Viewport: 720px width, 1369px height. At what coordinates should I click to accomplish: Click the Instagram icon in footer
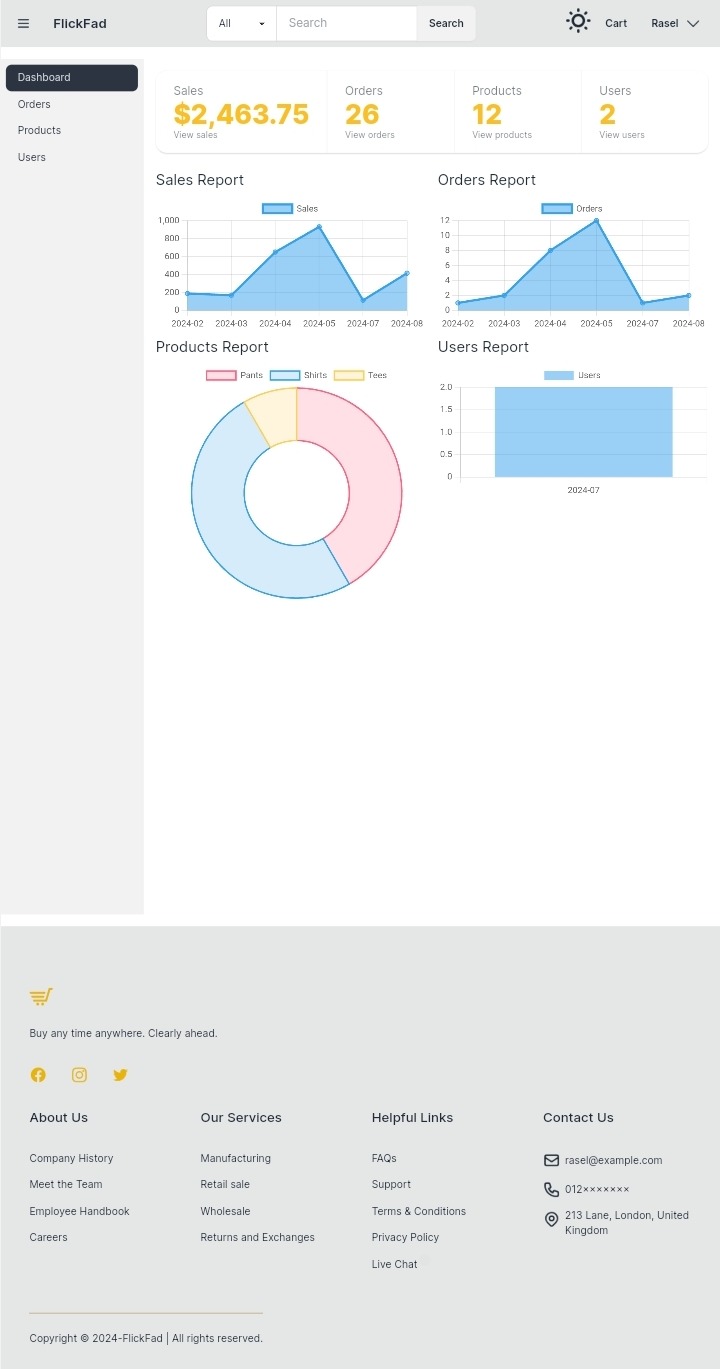79,1075
